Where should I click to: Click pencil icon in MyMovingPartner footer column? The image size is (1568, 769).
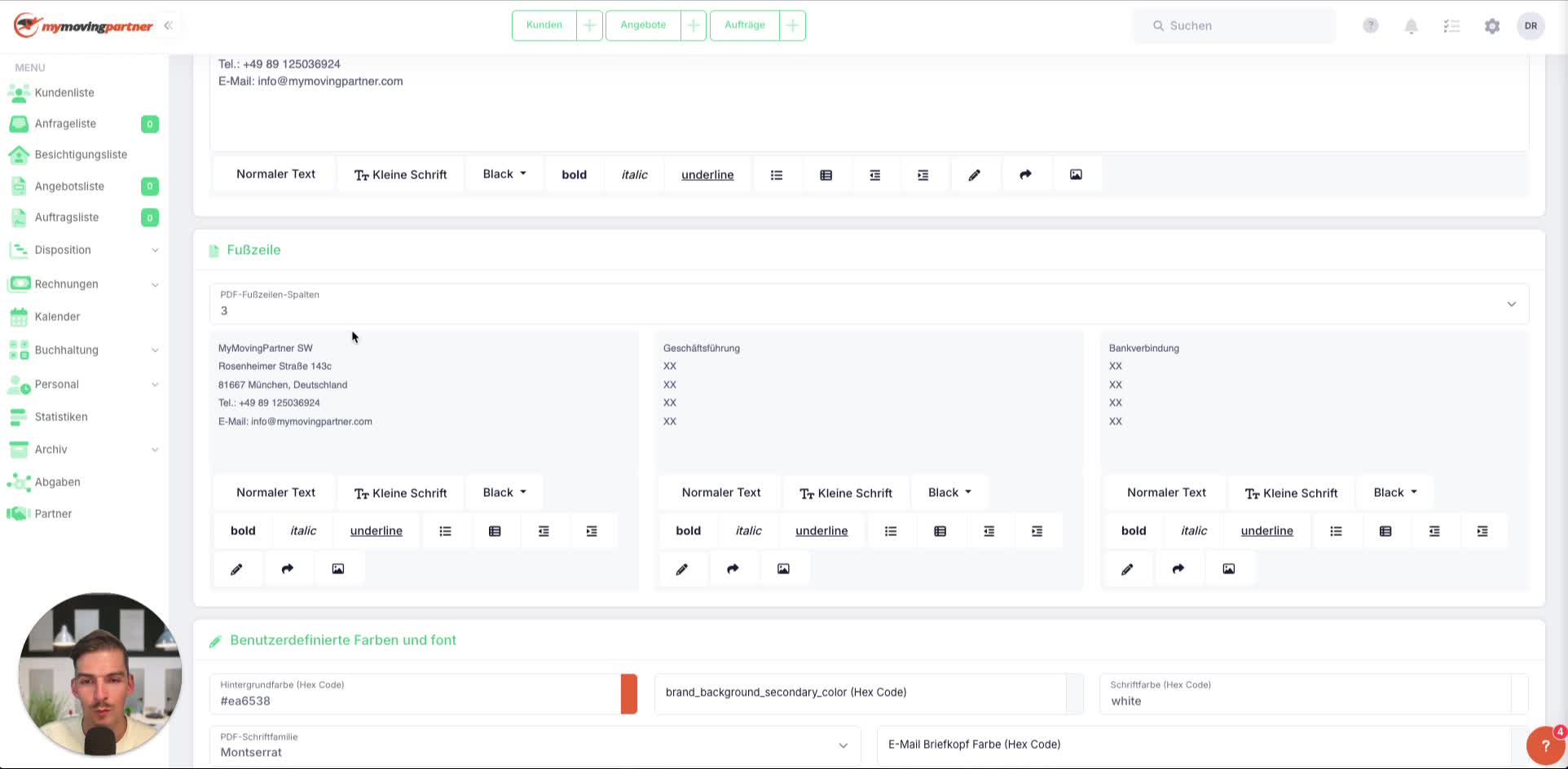(236, 569)
